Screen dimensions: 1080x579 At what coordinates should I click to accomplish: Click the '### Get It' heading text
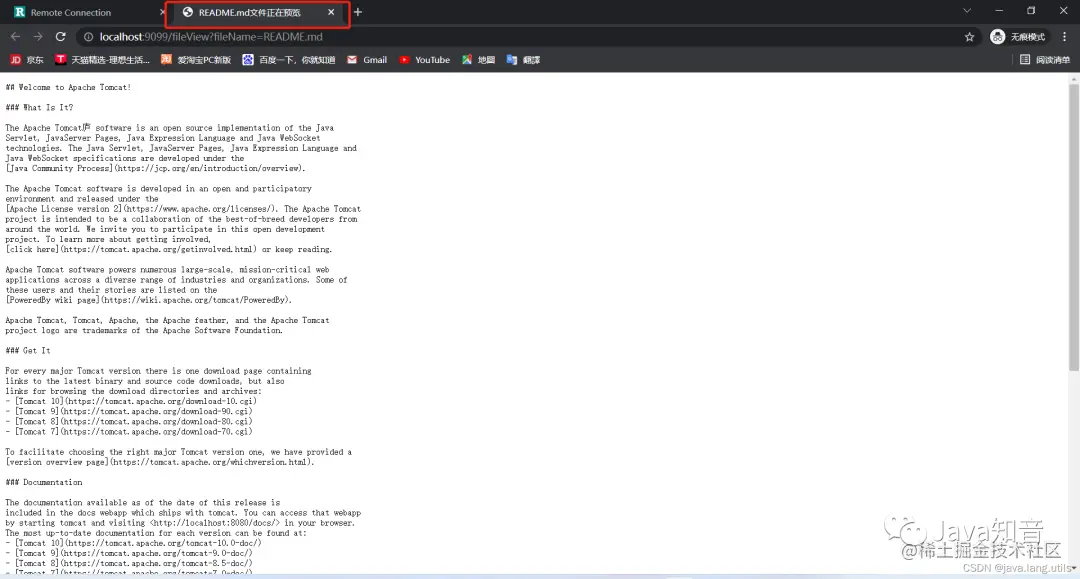(x=28, y=350)
